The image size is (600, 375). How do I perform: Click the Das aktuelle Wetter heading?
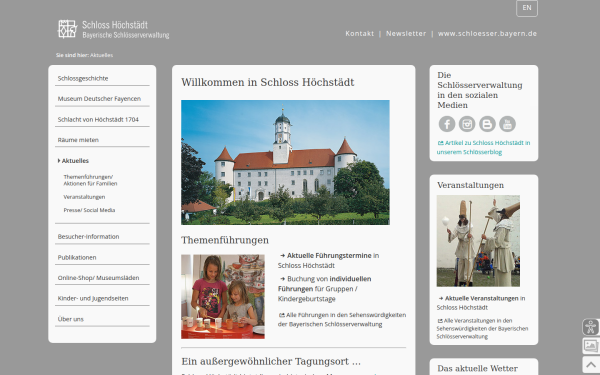tap(478, 368)
